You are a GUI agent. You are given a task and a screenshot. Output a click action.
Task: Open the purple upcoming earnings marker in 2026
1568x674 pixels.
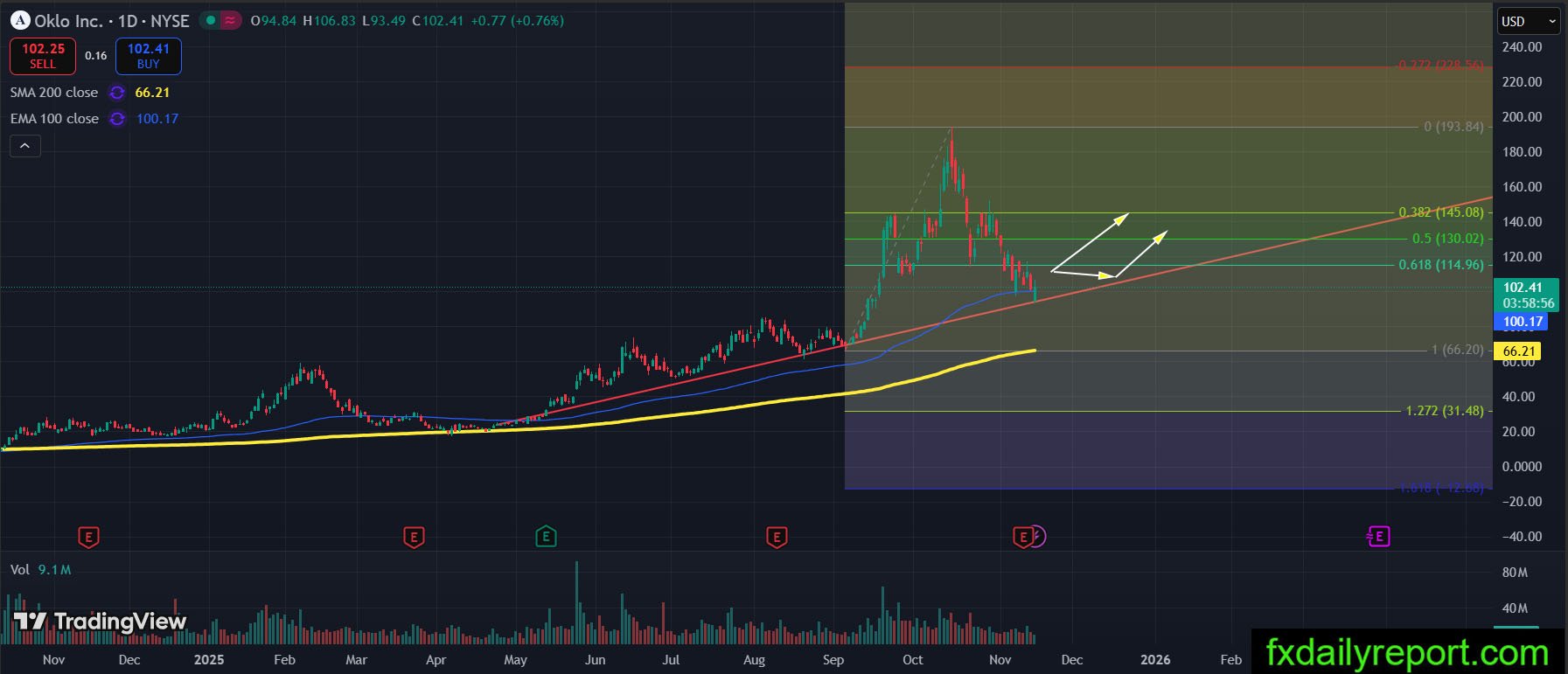pyautogui.click(x=1378, y=536)
